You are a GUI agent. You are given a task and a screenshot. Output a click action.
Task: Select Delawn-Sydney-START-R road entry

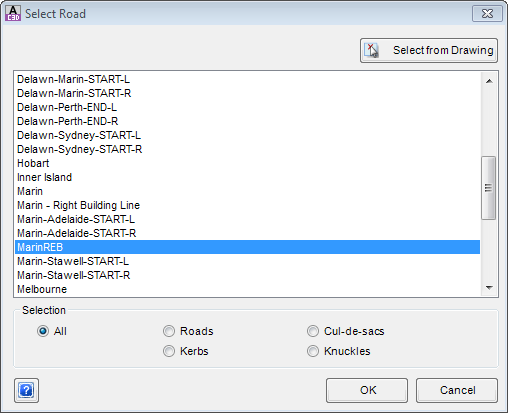pos(247,149)
